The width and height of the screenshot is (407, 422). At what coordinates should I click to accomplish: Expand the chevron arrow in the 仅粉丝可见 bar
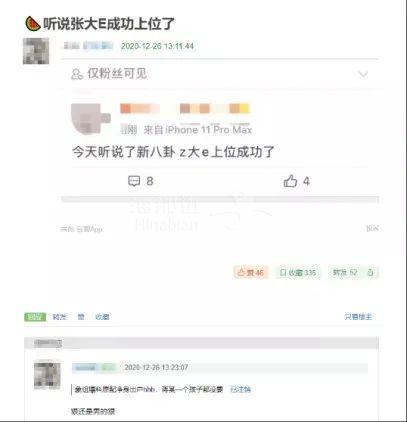click(363, 74)
